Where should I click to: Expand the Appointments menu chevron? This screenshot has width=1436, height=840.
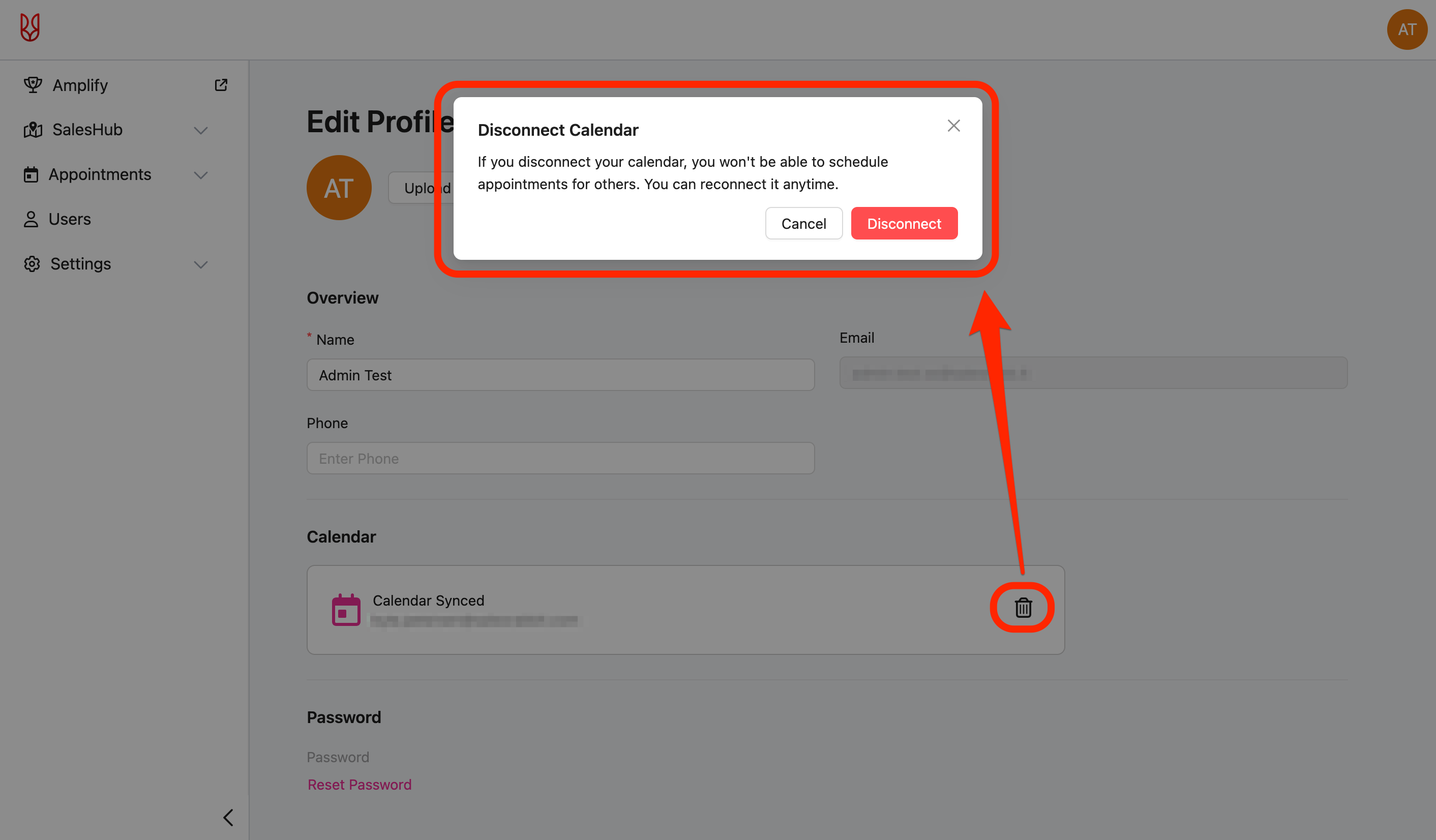[x=200, y=175]
